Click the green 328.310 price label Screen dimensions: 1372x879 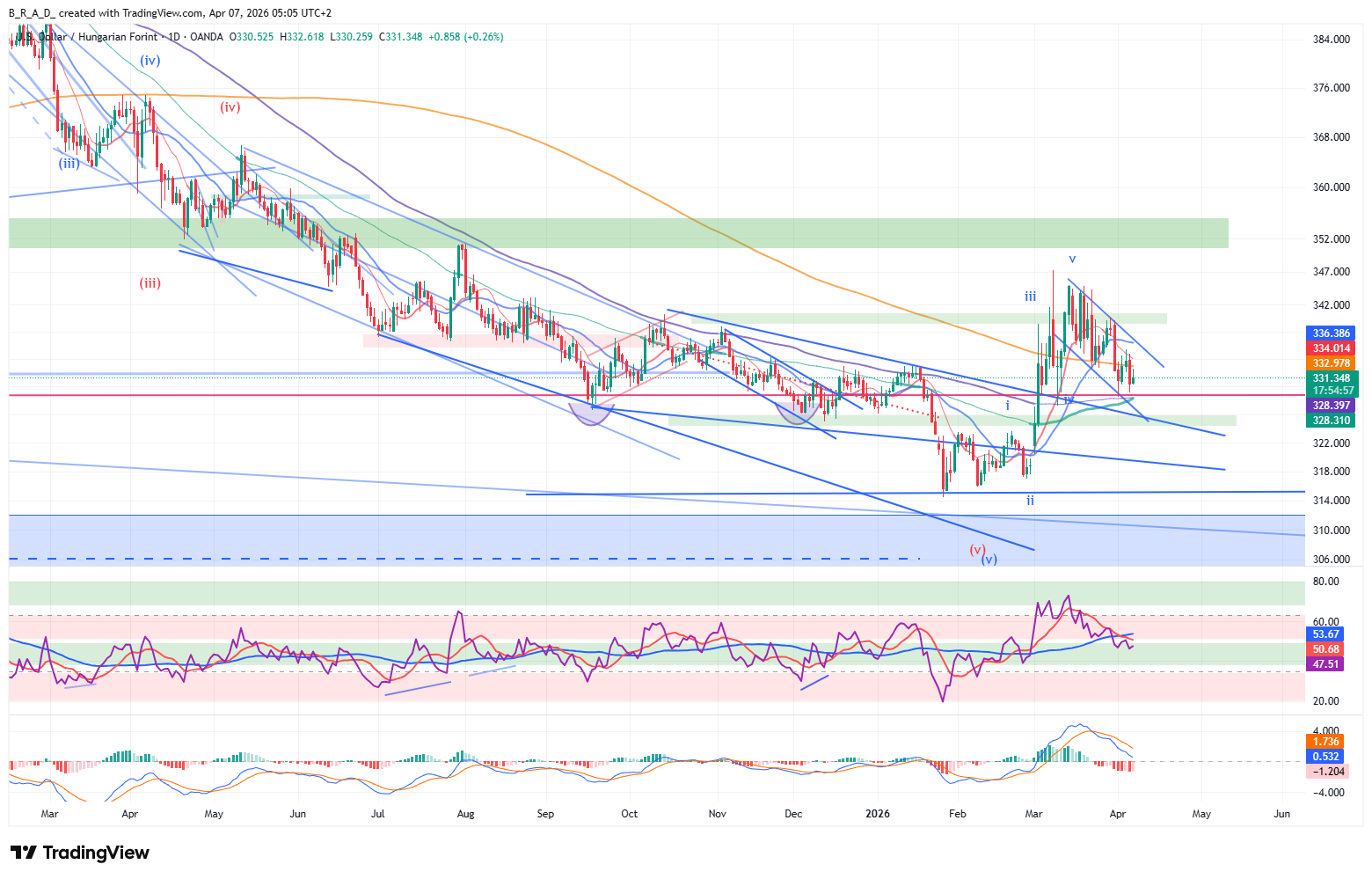click(x=1331, y=421)
